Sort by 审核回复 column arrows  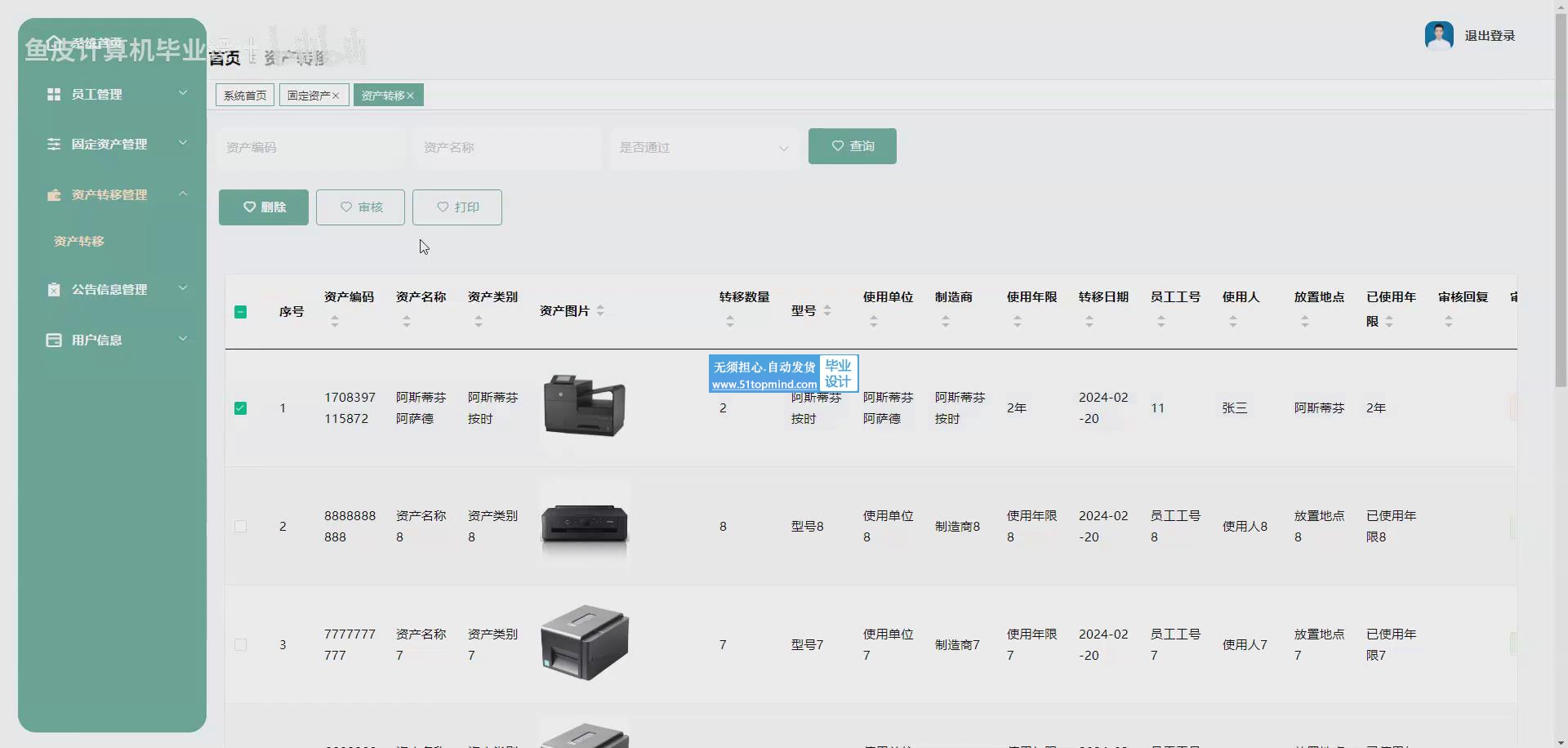1449,322
